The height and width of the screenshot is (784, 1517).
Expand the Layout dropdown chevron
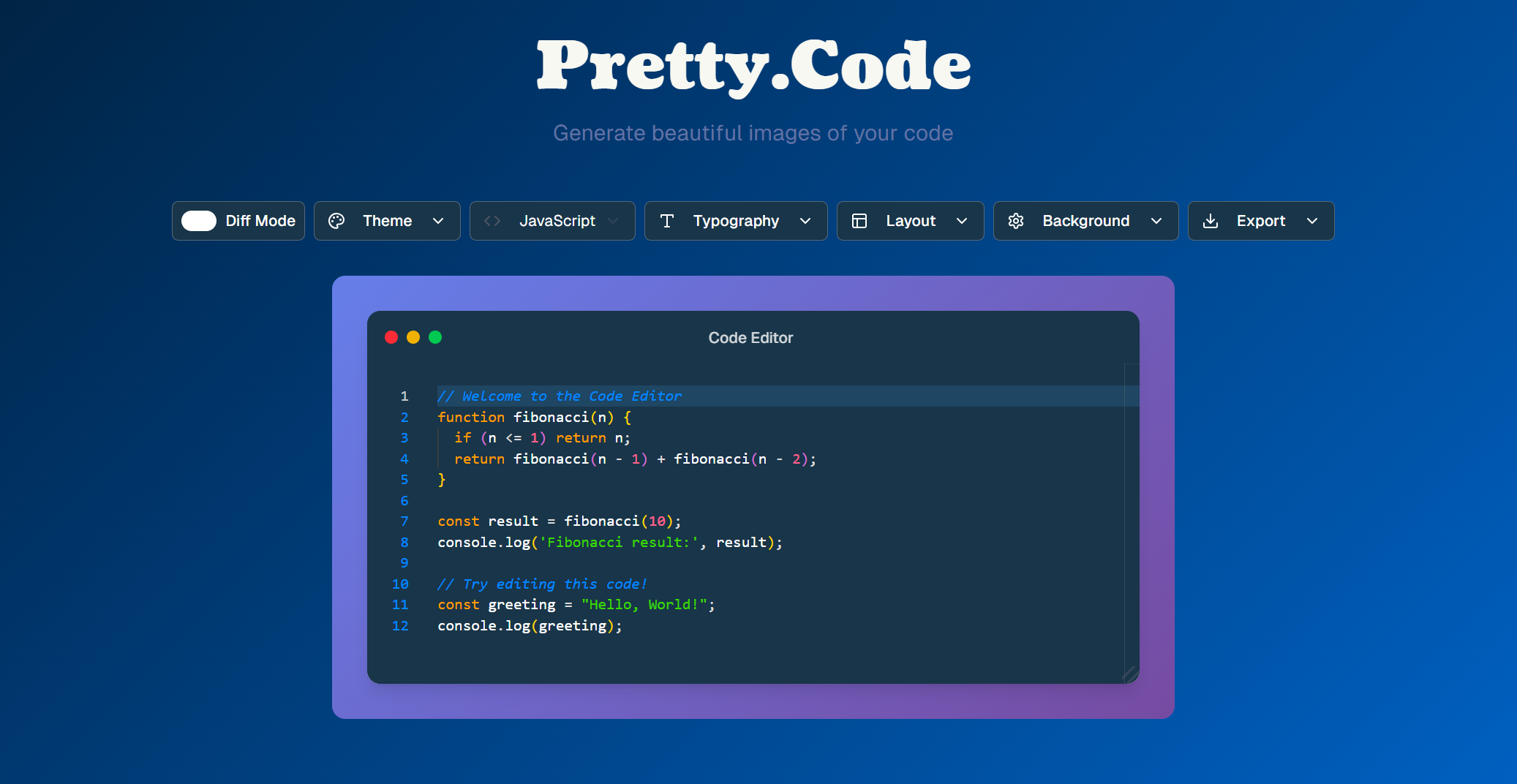click(962, 221)
